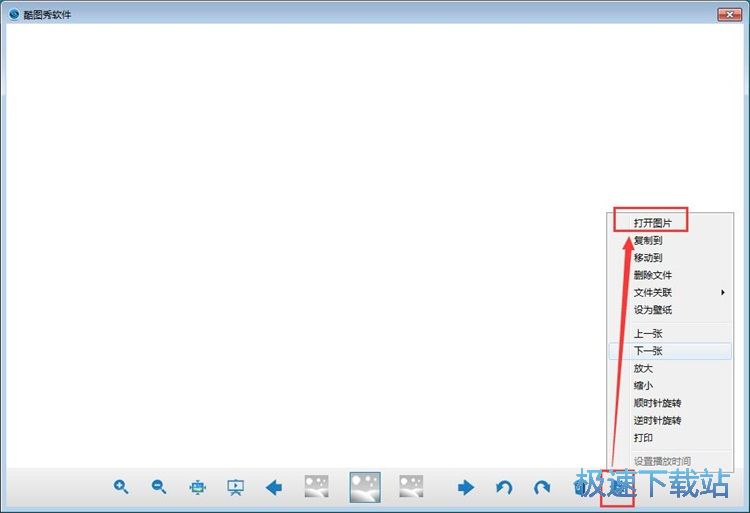
Task: Select 设为壁纸 menu entry
Action: pyautogui.click(x=670, y=309)
